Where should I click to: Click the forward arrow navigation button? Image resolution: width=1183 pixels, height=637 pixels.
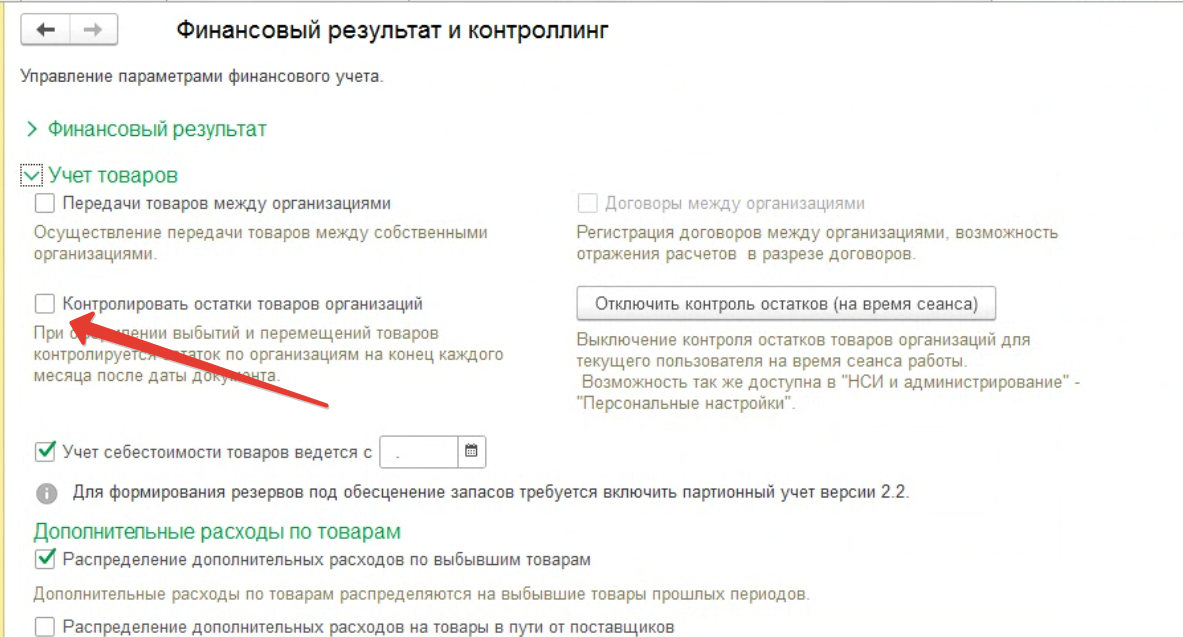pyautogui.click(x=93, y=30)
